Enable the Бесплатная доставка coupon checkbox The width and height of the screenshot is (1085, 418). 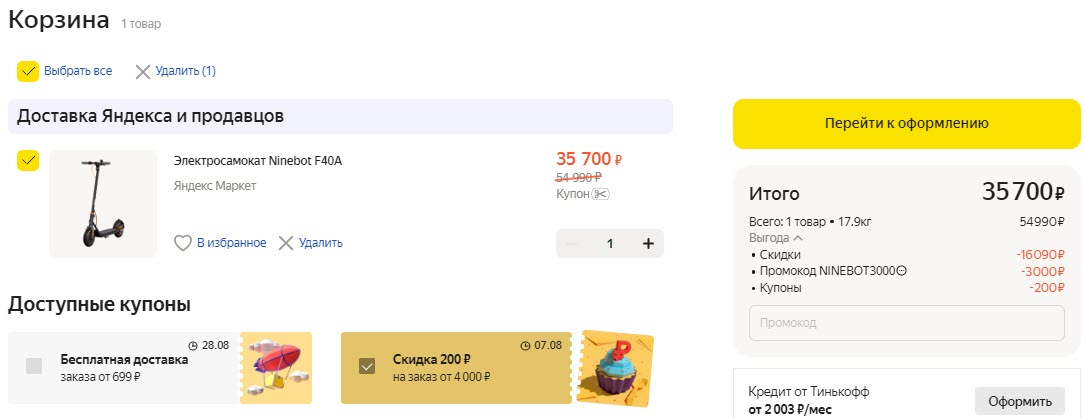point(34,366)
